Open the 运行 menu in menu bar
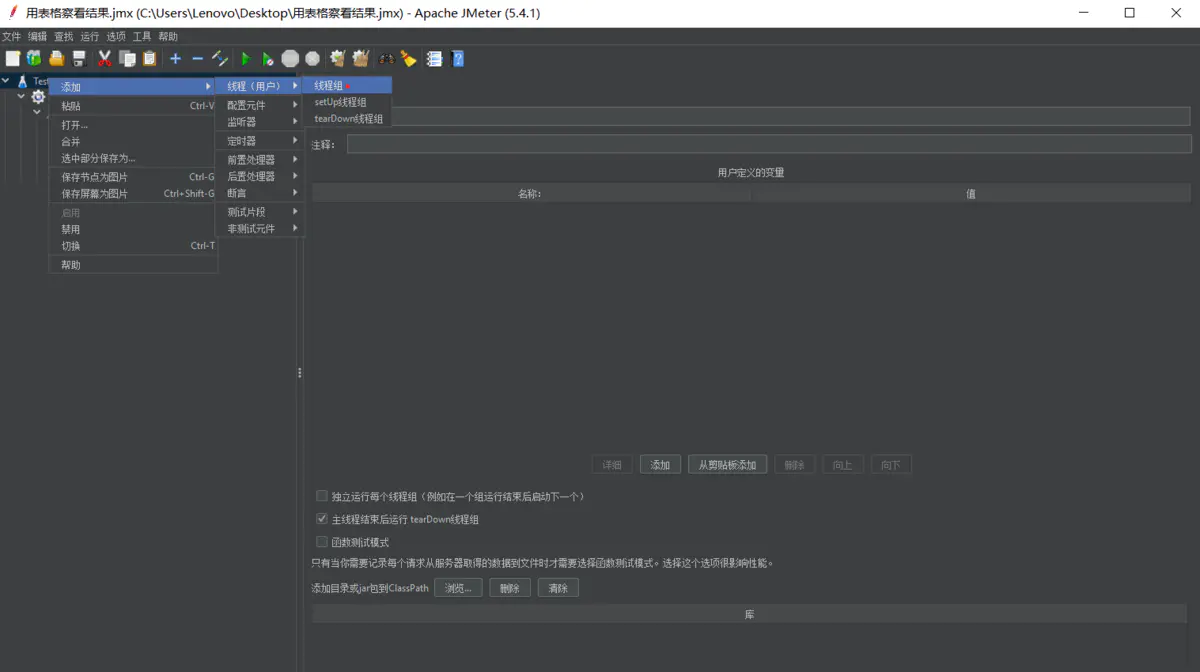 [x=90, y=37]
